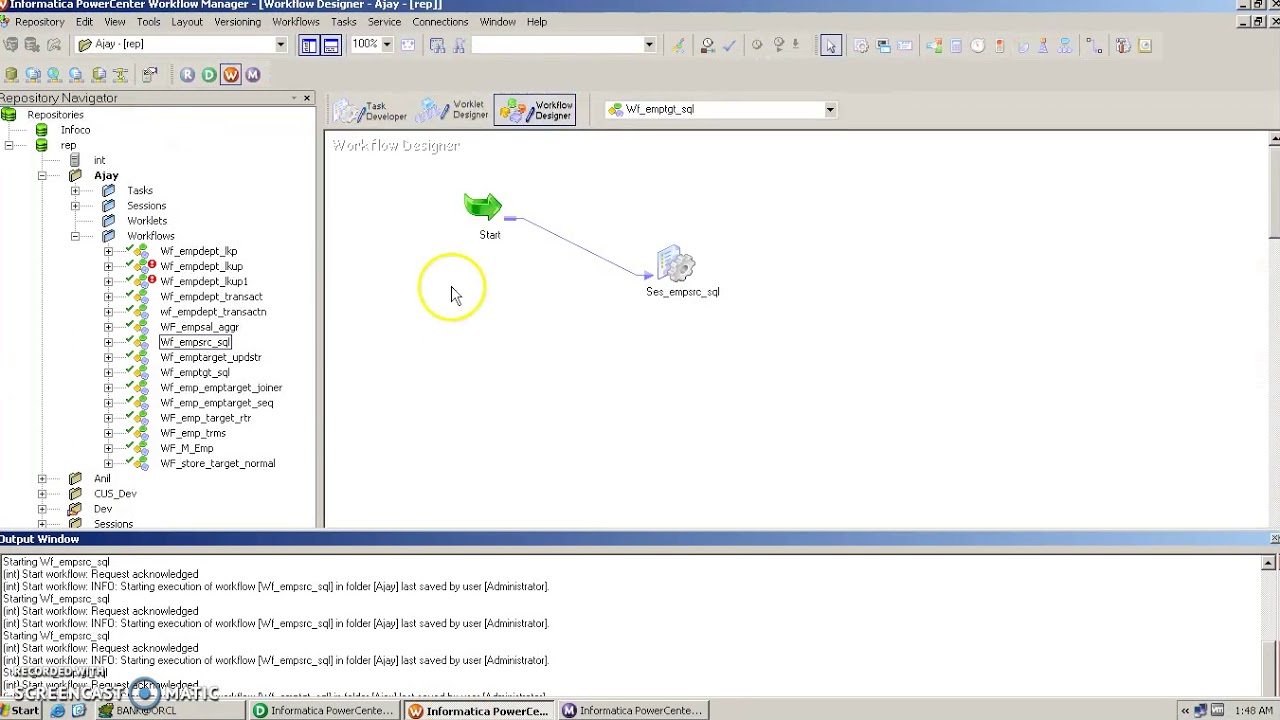Expand the Anil folder node
The width and height of the screenshot is (1280, 720).
pos(42,478)
